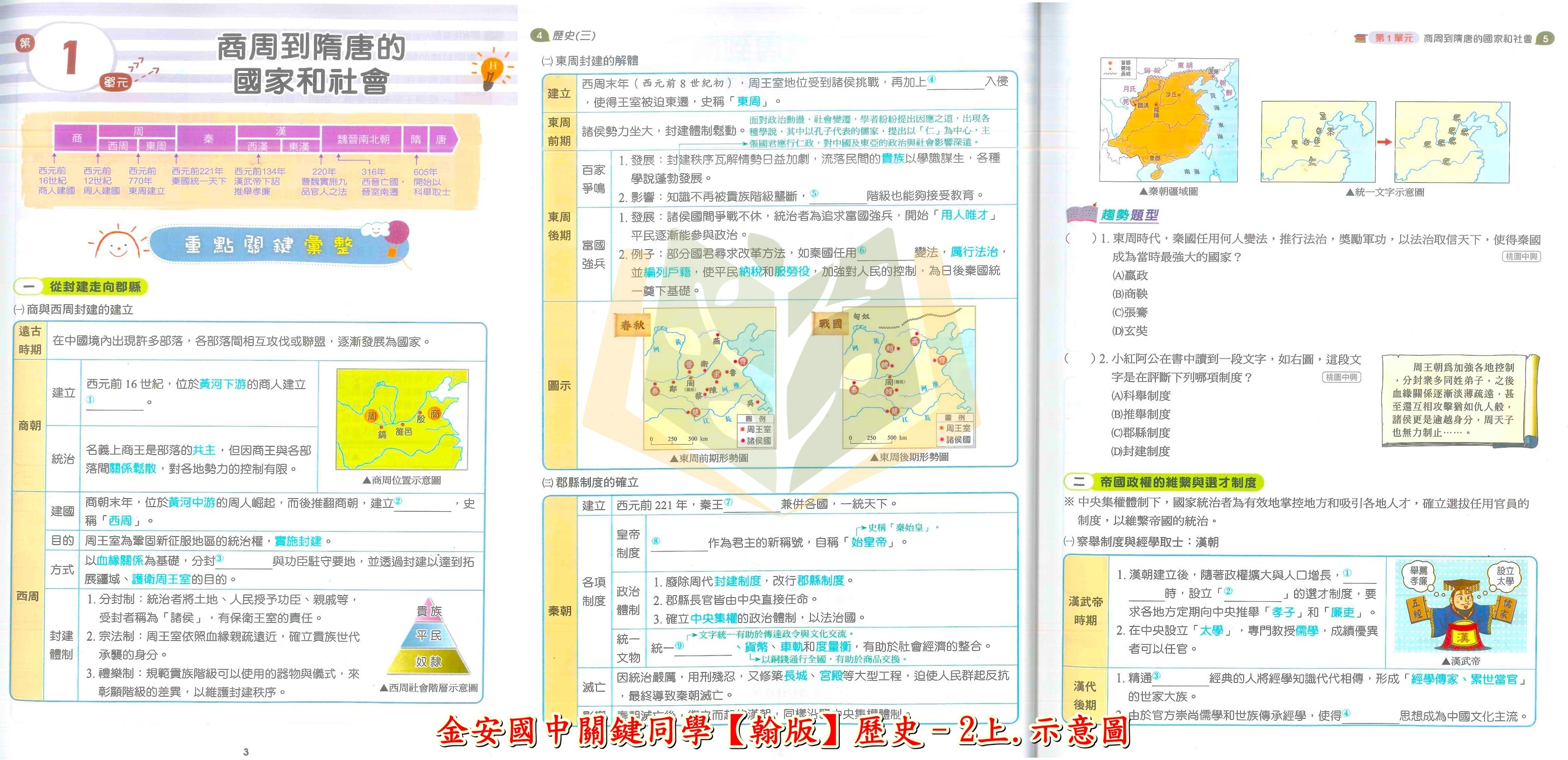The width and height of the screenshot is (1568, 760).
Task: Click the book icon beside 趨勢題型
Action: pyautogui.click(x=1081, y=213)
